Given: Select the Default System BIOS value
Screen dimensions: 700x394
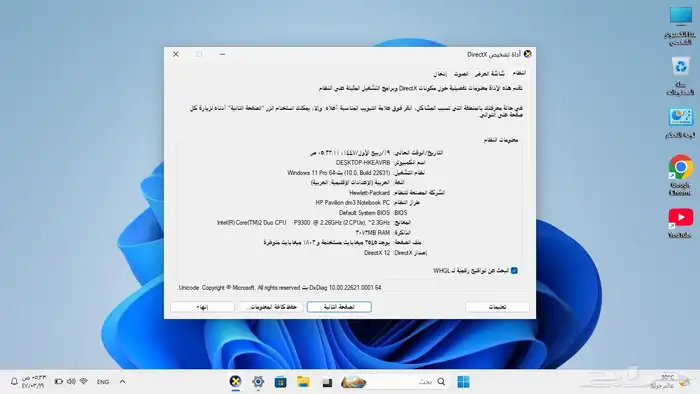Looking at the screenshot, I should tap(364, 213).
